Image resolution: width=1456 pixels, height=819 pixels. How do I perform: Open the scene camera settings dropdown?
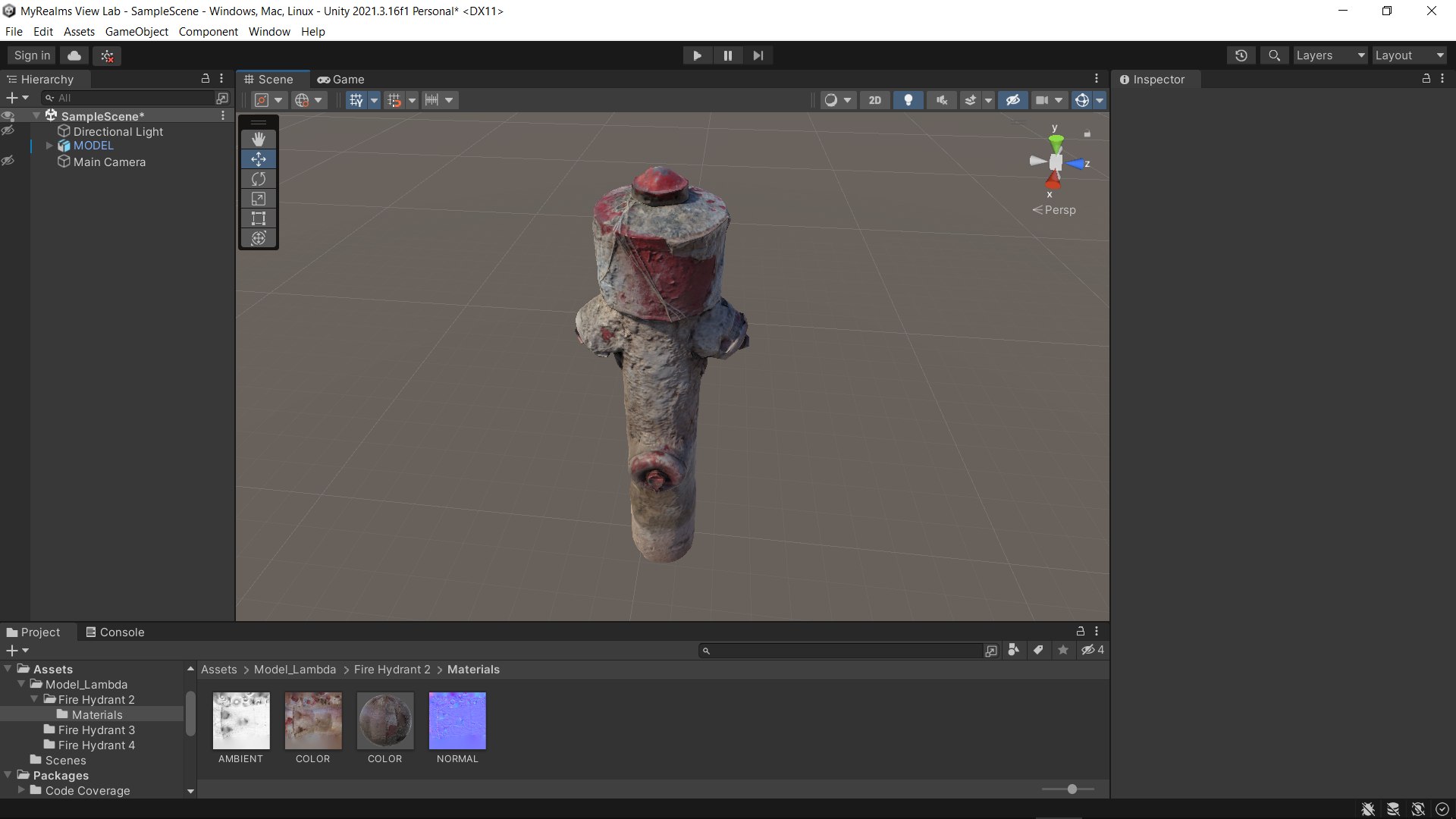[1050, 100]
